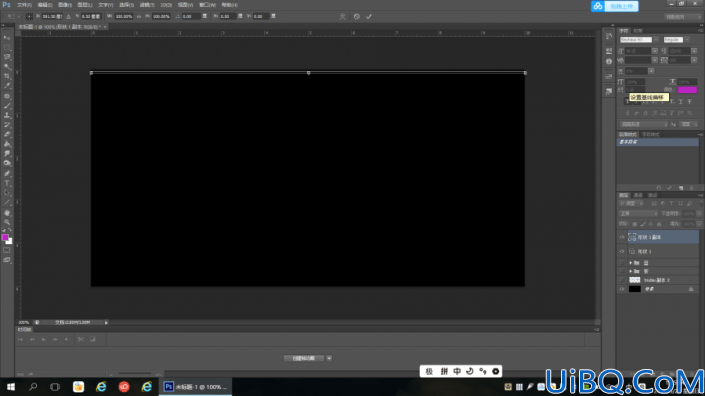Image resolution: width=705 pixels, height=396 pixels.
Task: Expand the folder group directly above bubu 副本 2
Action: pyautogui.click(x=630, y=271)
